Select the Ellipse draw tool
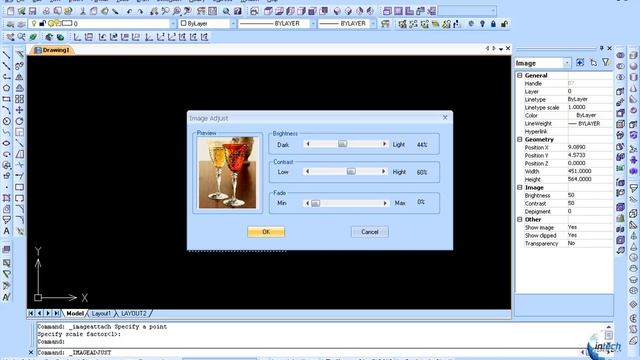This screenshot has width=640, height=360. click(6, 143)
